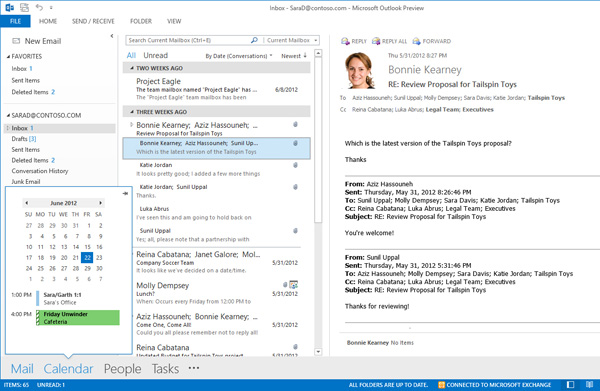The width and height of the screenshot is (600, 391).
Task: Click the Undo icon in title bar
Action: click(39, 7)
